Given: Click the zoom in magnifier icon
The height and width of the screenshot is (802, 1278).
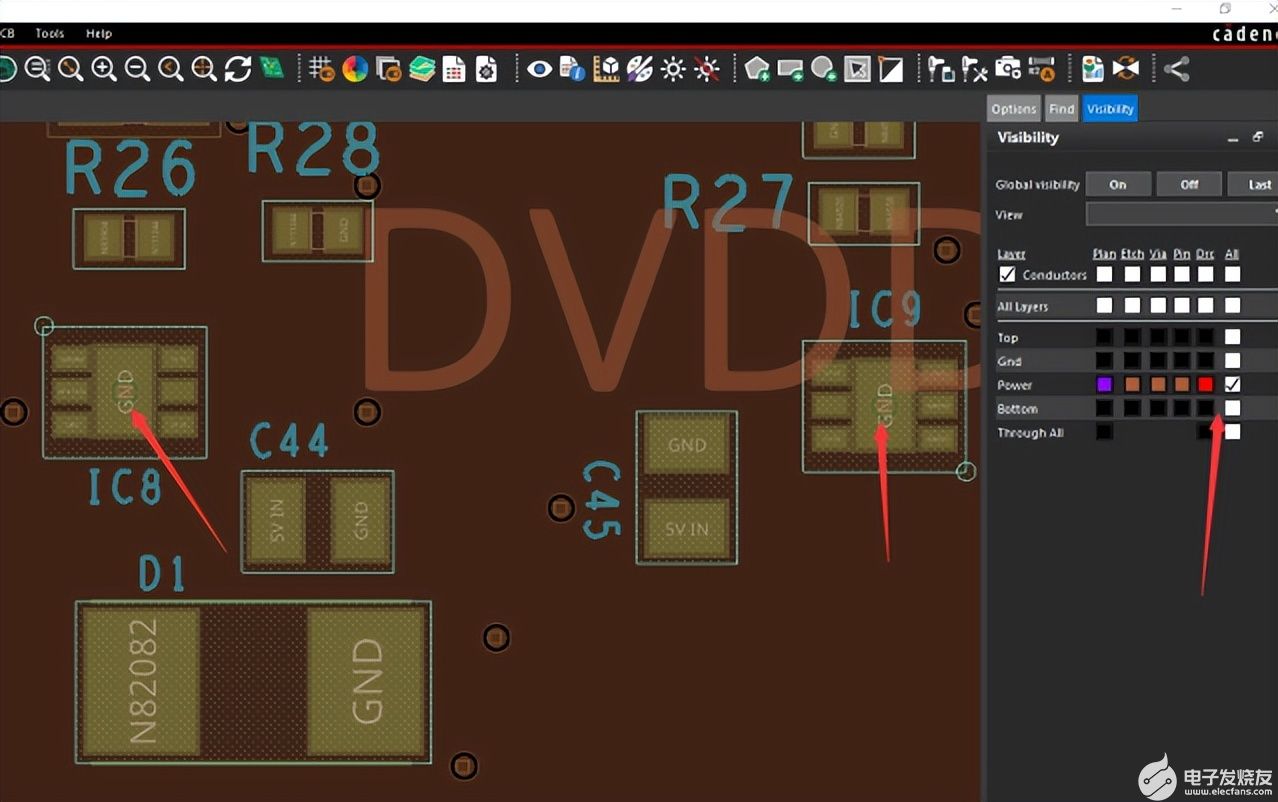Looking at the screenshot, I should 104,68.
